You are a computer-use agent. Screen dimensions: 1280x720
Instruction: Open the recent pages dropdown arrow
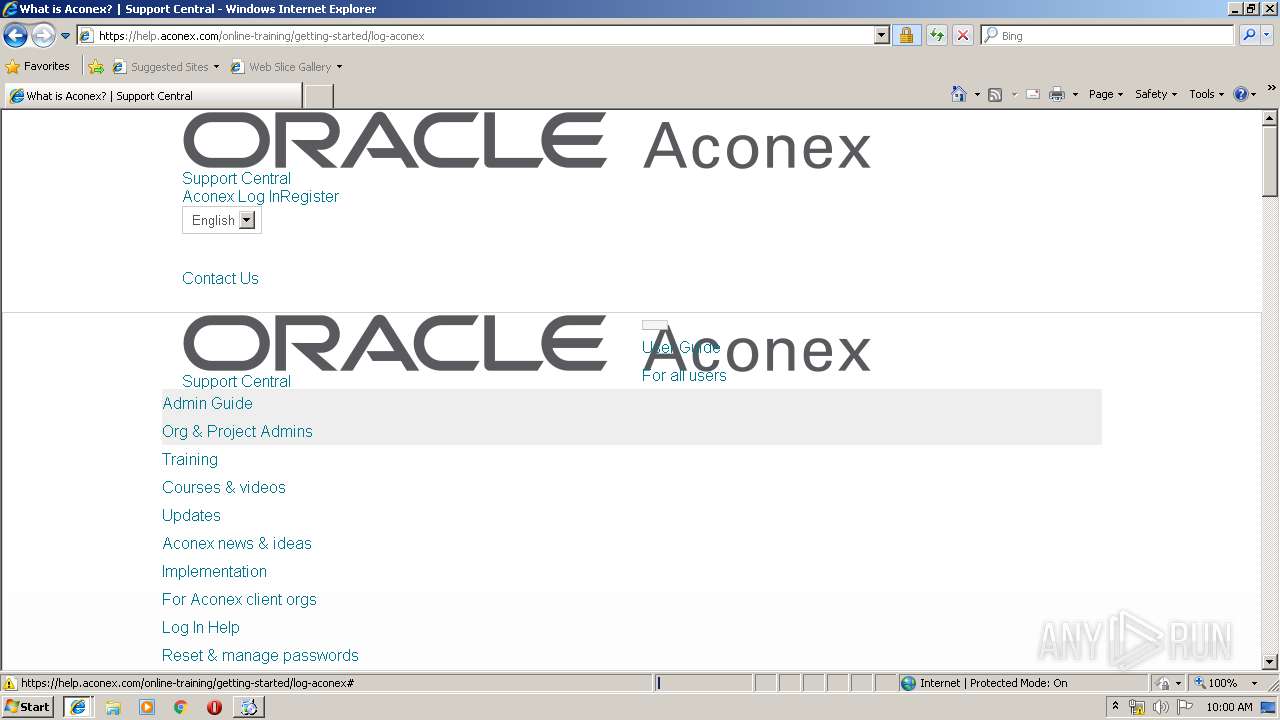click(x=66, y=36)
